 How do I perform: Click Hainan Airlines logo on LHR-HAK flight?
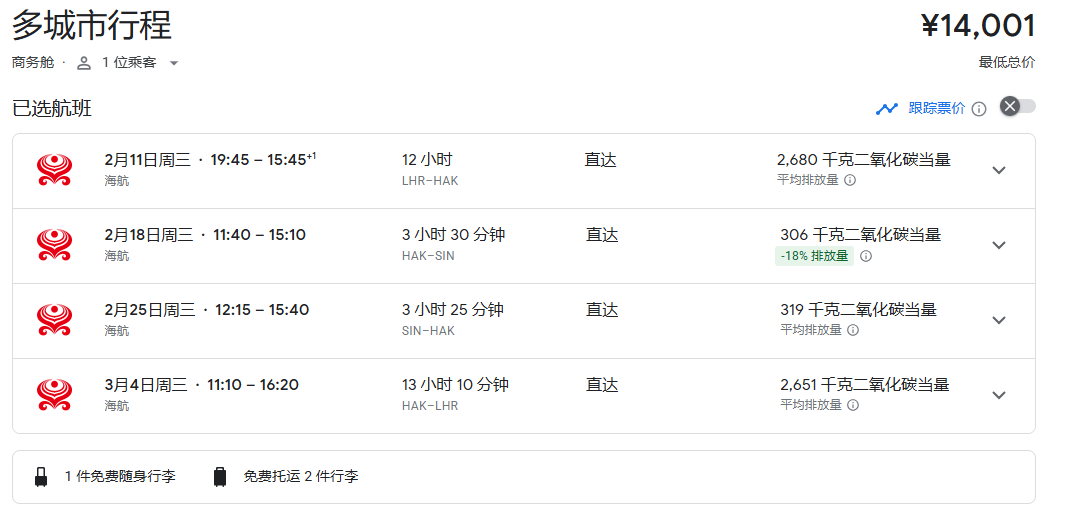coord(54,170)
